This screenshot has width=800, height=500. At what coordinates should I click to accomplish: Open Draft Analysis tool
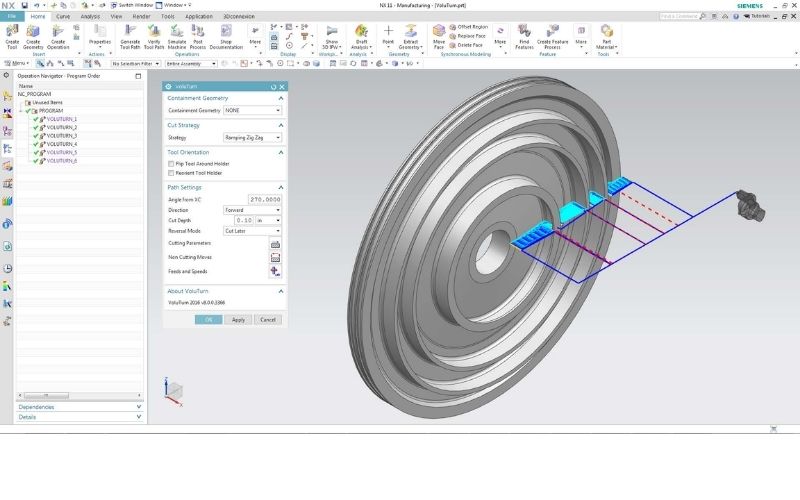[x=361, y=37]
